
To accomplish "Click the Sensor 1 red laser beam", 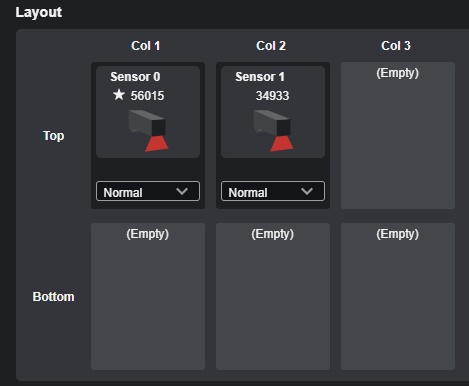I will 282,144.
